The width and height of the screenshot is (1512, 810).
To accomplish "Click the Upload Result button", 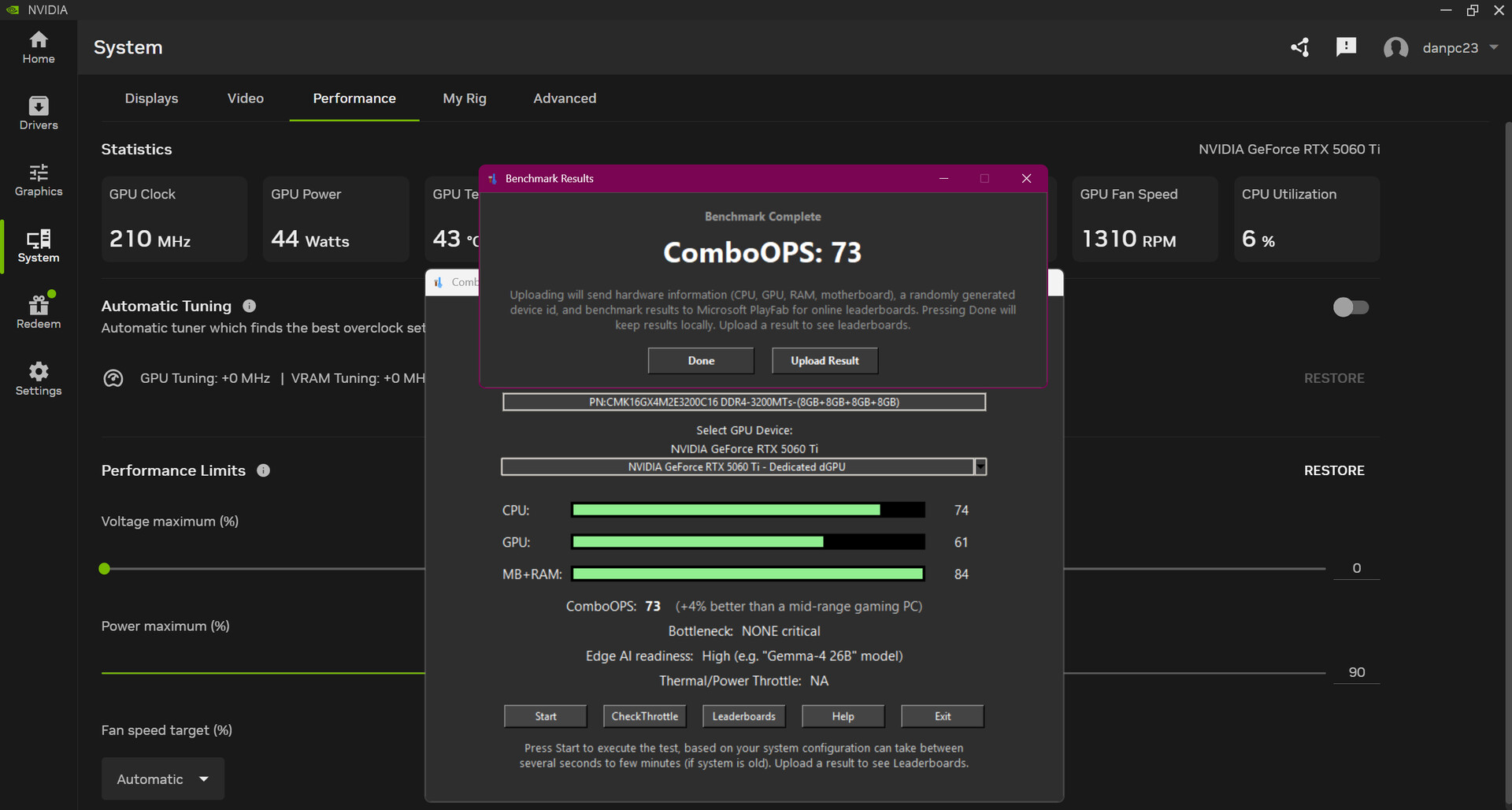I will 825,361.
